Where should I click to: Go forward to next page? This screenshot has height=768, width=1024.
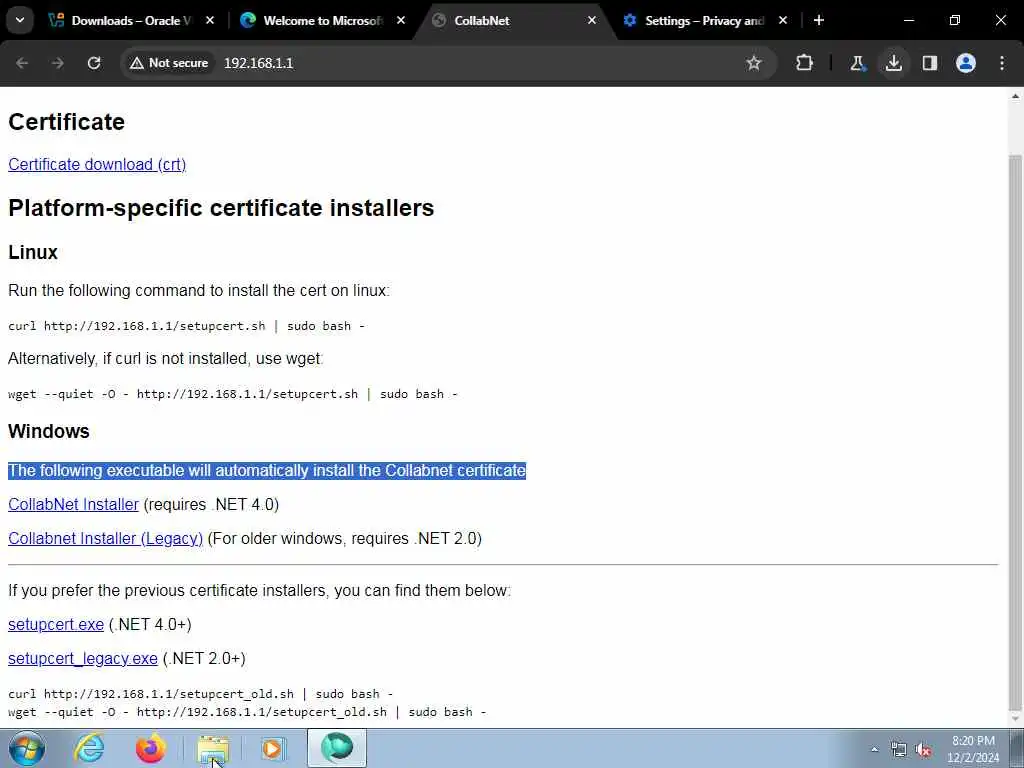pos(58,63)
